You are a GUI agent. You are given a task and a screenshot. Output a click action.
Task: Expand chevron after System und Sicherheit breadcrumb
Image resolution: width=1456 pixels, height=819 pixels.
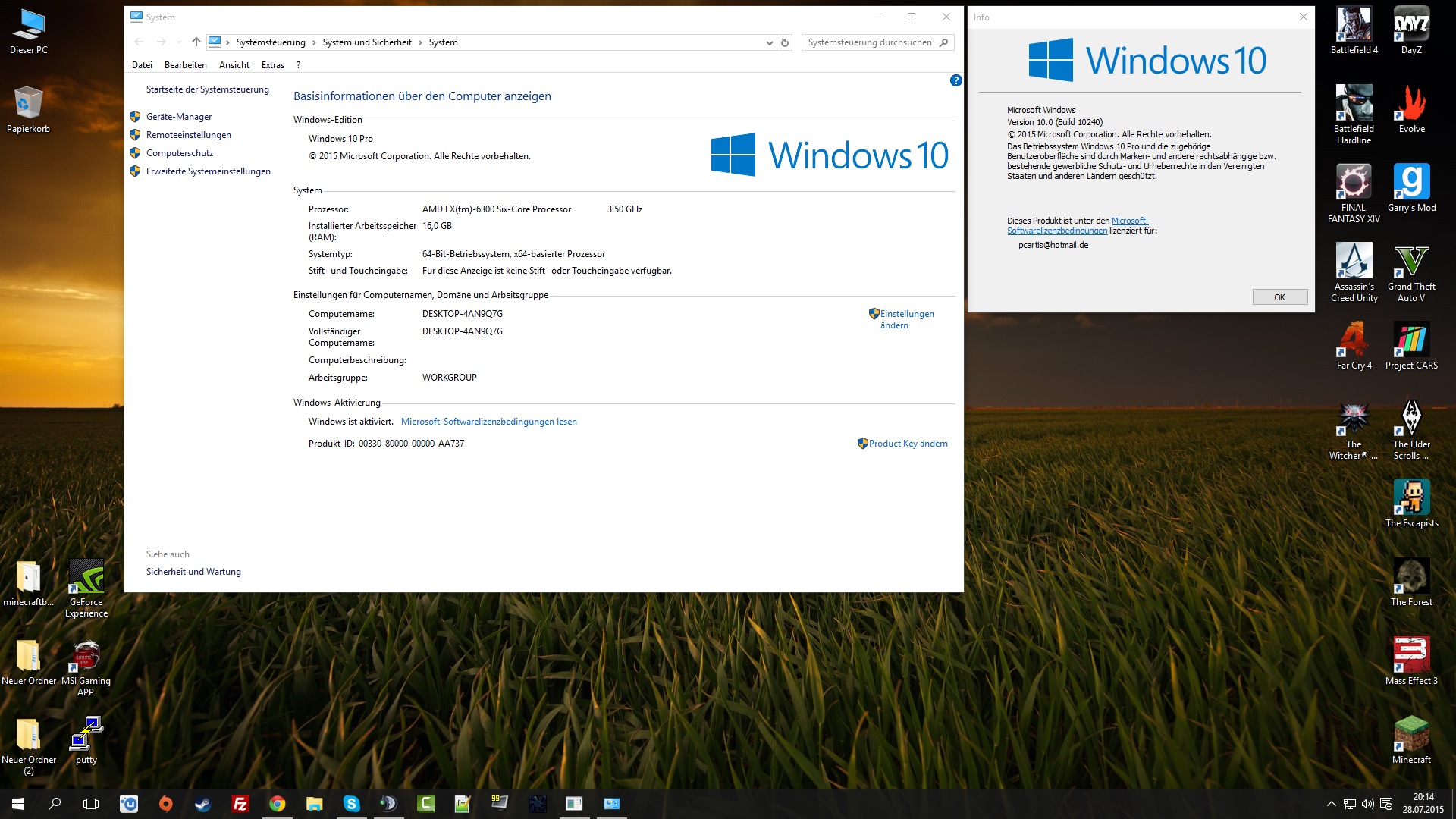coord(420,42)
